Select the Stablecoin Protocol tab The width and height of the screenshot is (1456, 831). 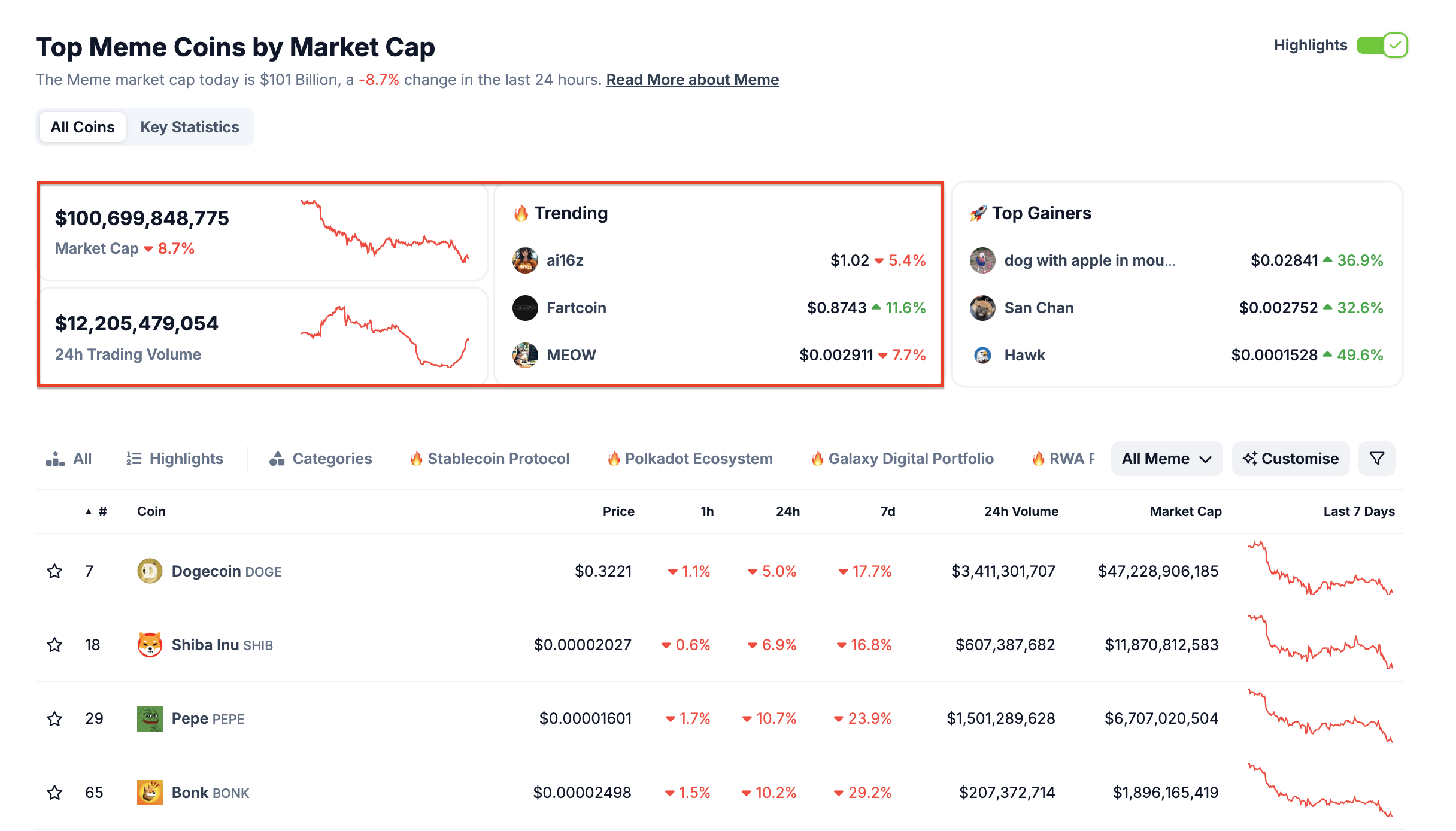coord(490,459)
